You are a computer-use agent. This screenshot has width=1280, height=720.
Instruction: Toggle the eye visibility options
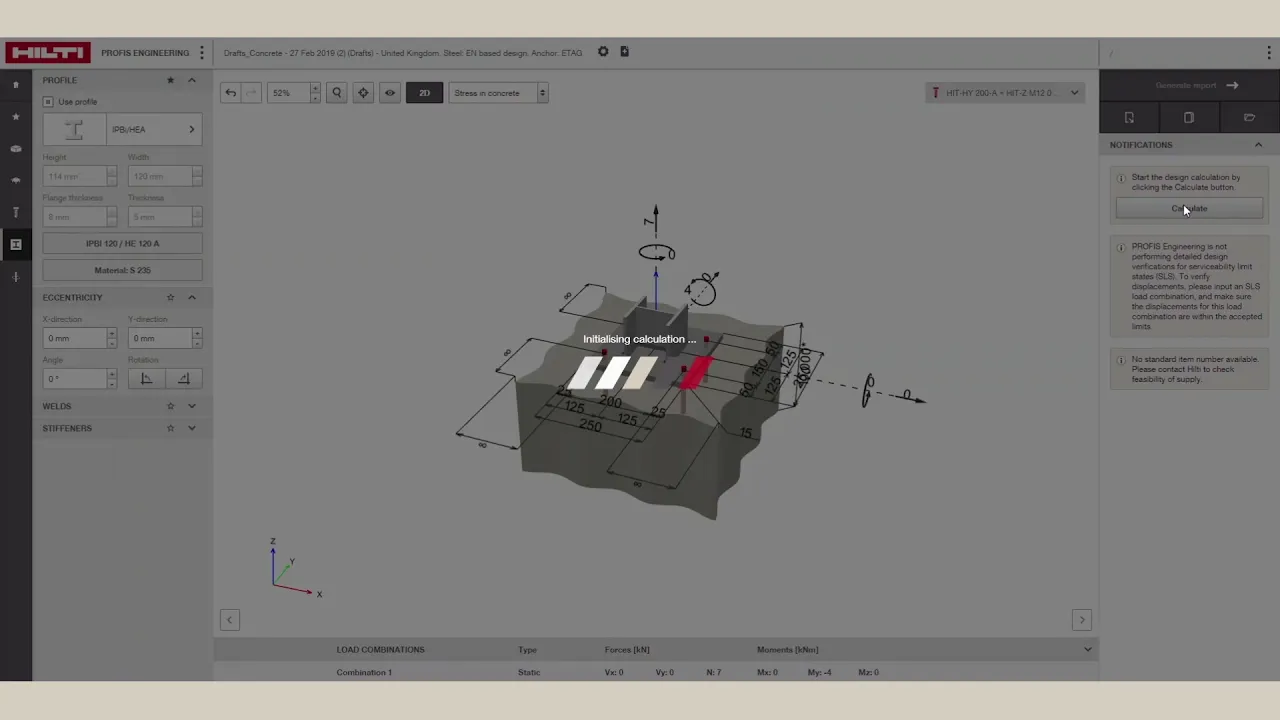pos(390,93)
